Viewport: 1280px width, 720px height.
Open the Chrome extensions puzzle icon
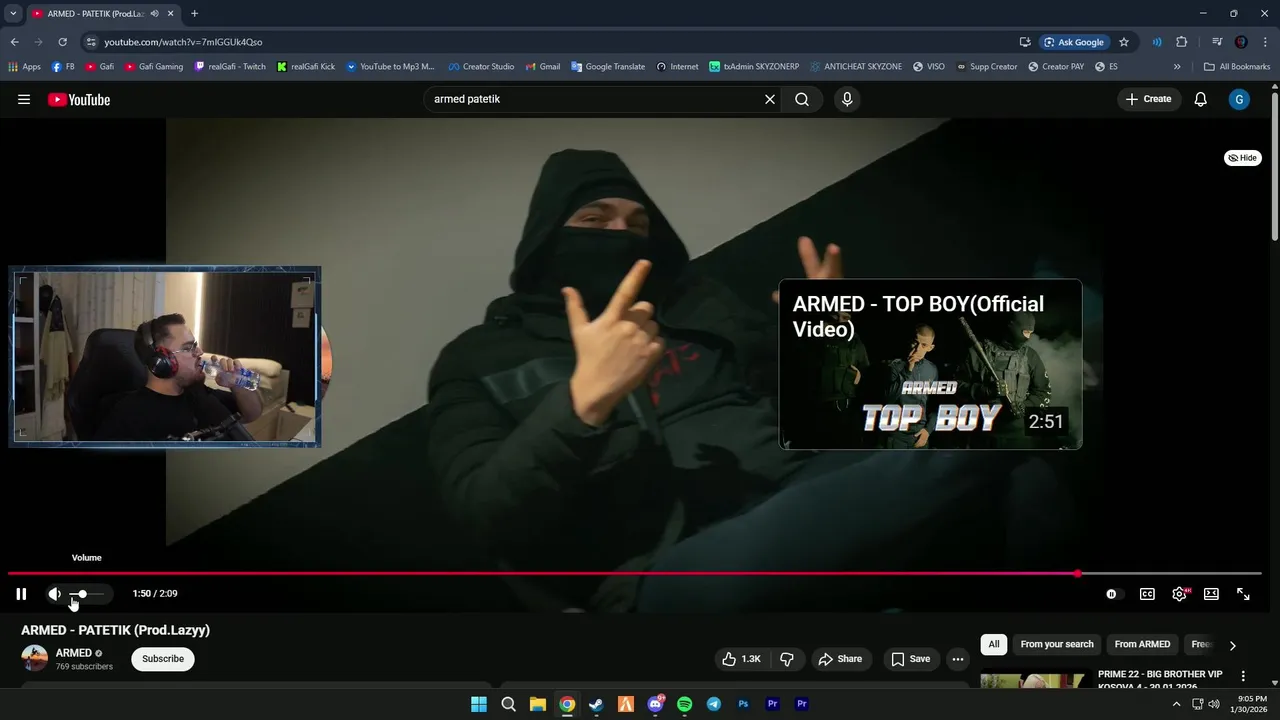(1182, 42)
